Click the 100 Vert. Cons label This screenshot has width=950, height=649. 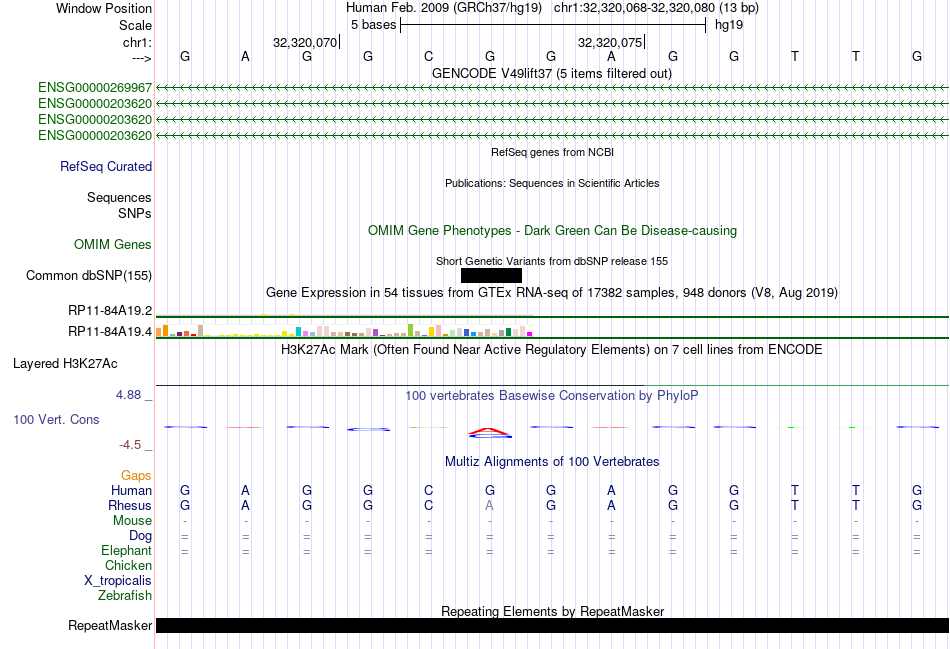(56, 419)
